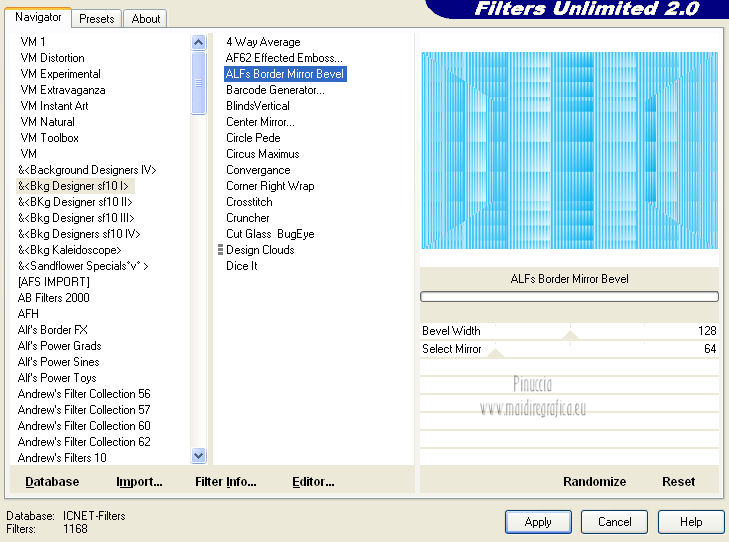The width and height of the screenshot is (729, 542).
Task: Choose Barcode Generator... filter
Action: (x=275, y=90)
